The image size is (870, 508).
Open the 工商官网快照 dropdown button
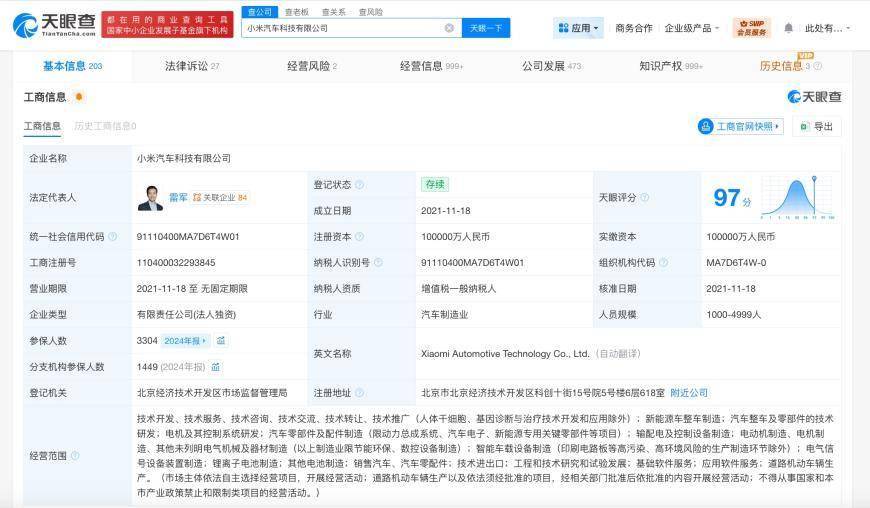coord(740,127)
